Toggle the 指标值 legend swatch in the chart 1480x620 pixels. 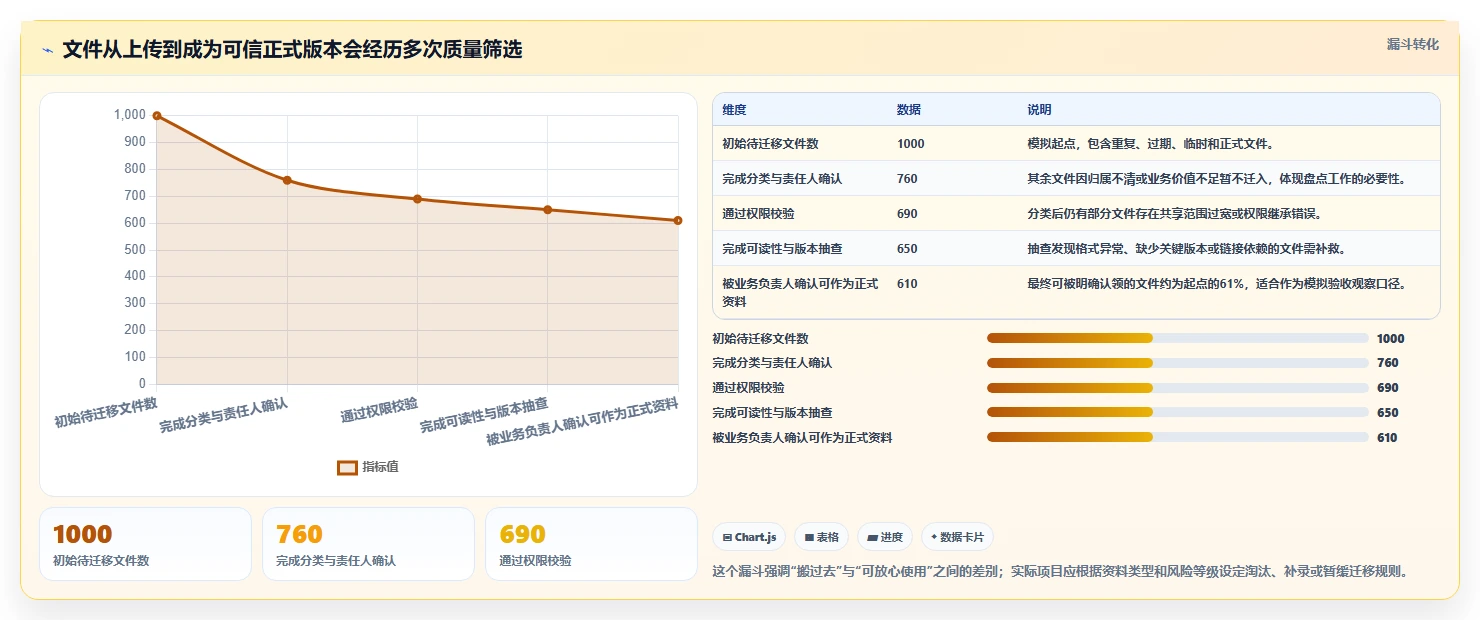347,467
